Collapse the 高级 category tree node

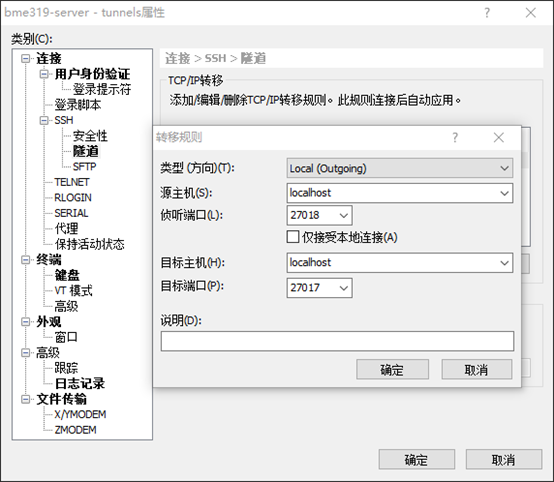[25, 353]
